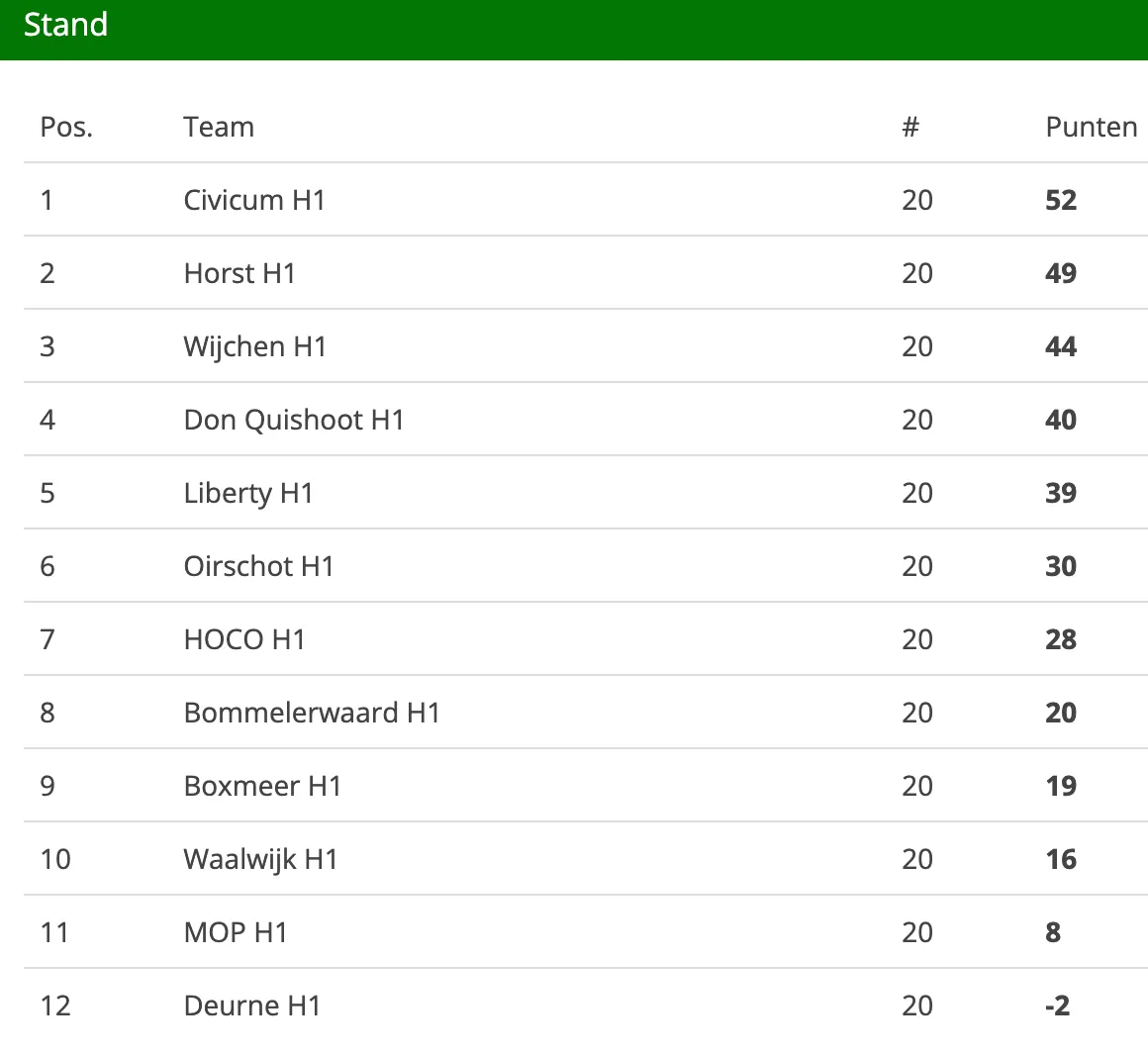Open the MOP H1 entry
This screenshot has height=1055, width=1148.
pos(236,932)
